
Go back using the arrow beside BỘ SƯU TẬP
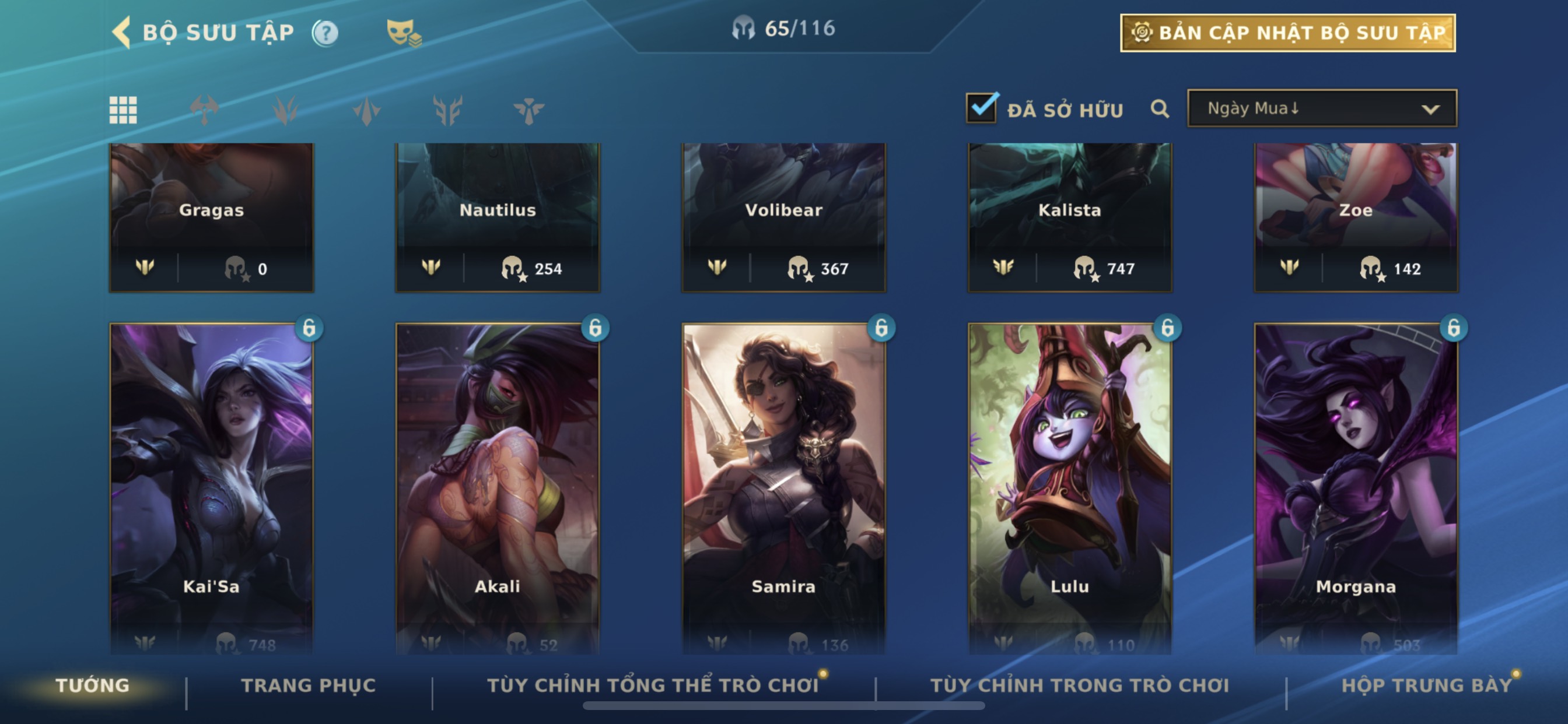click(121, 32)
